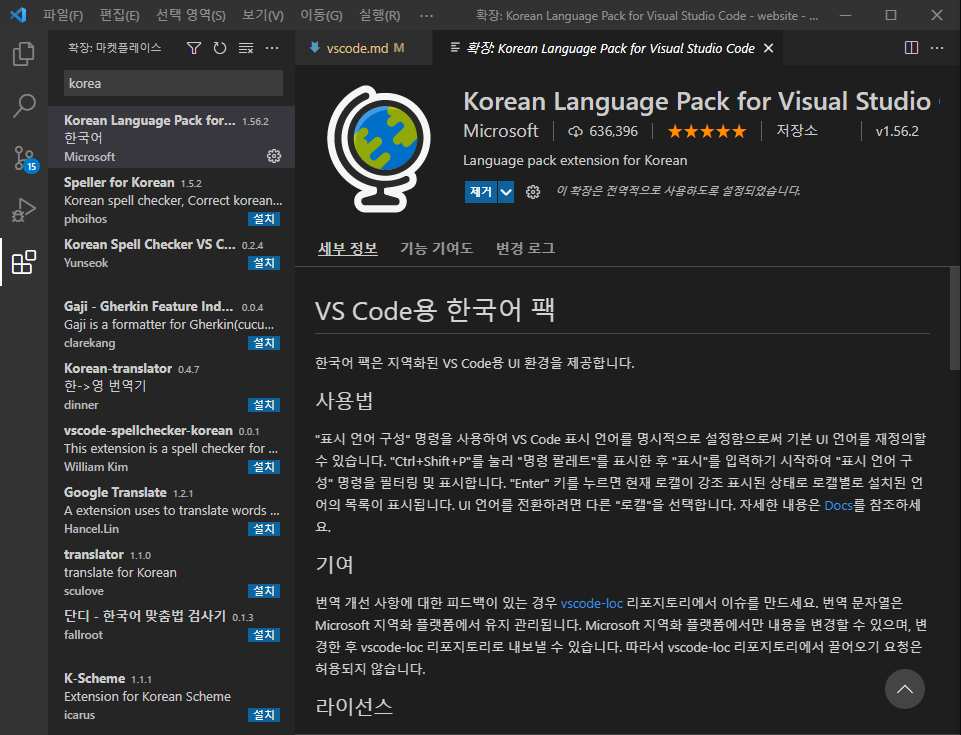Click manage gear for Korean Language Pack
The width and height of the screenshot is (961, 735).
[274, 156]
